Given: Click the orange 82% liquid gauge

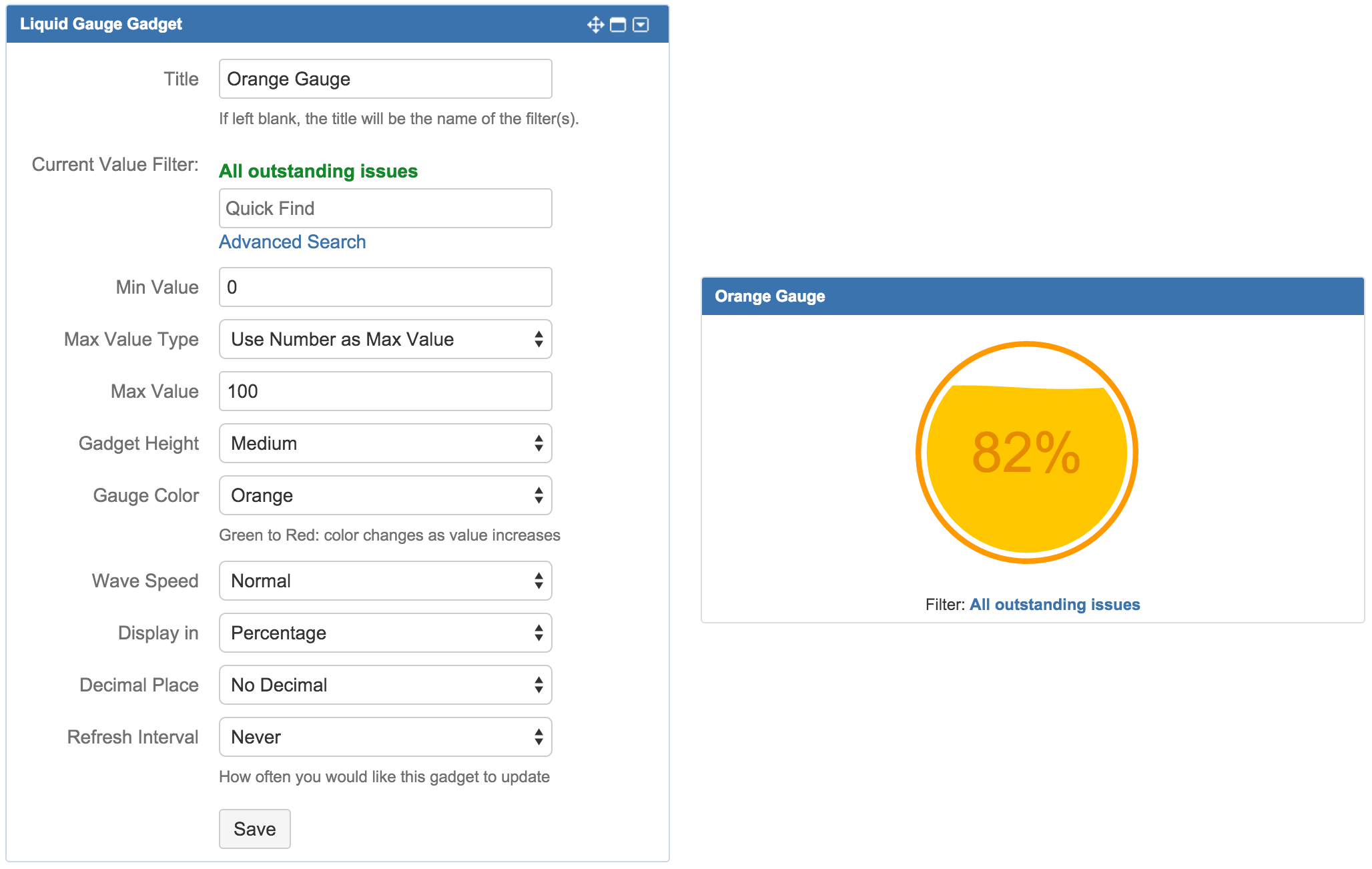Looking at the screenshot, I should pyautogui.click(x=1026, y=453).
